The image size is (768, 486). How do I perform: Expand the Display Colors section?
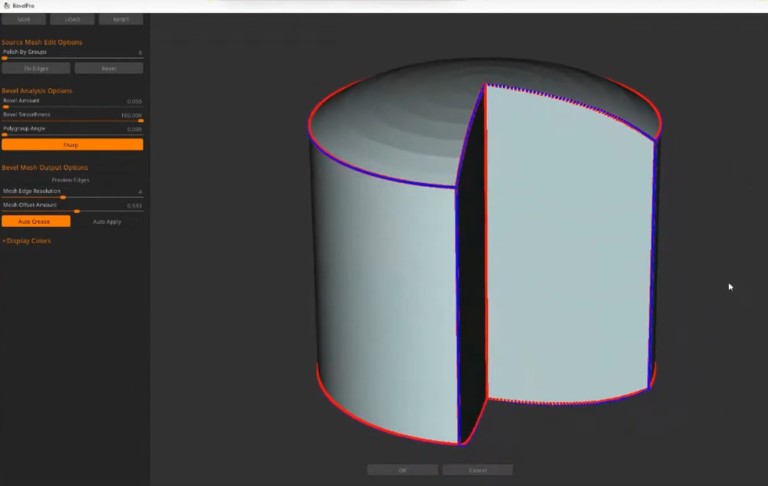click(27, 241)
